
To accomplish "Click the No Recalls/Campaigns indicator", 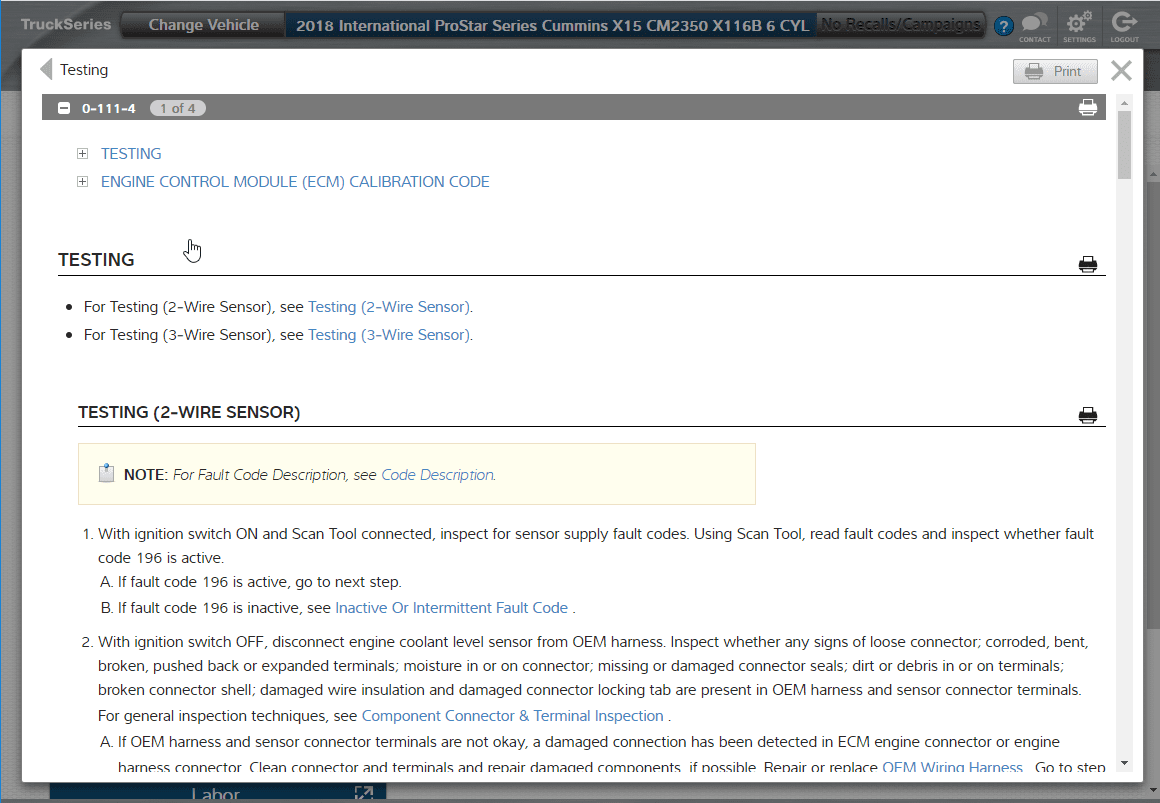I will pos(901,25).
